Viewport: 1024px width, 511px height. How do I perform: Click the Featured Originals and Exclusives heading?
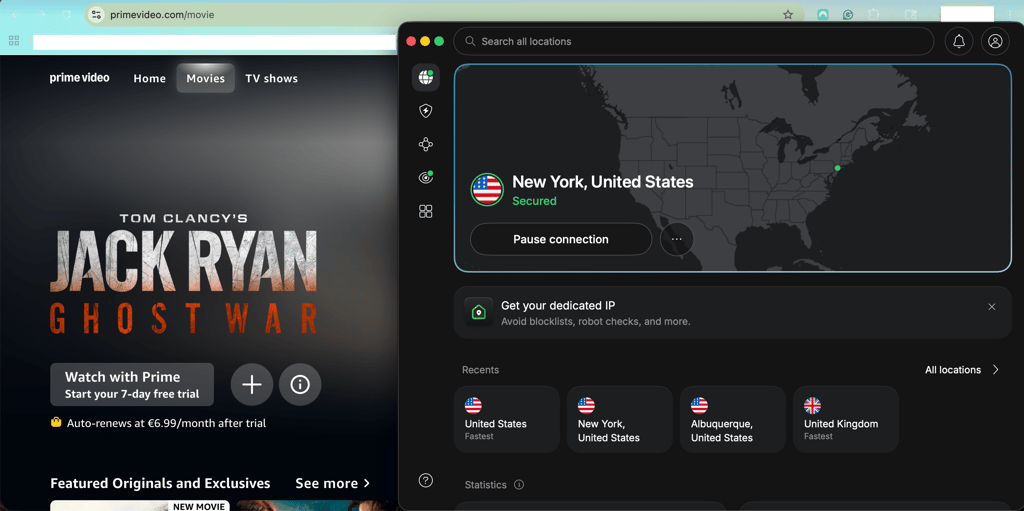coord(160,484)
